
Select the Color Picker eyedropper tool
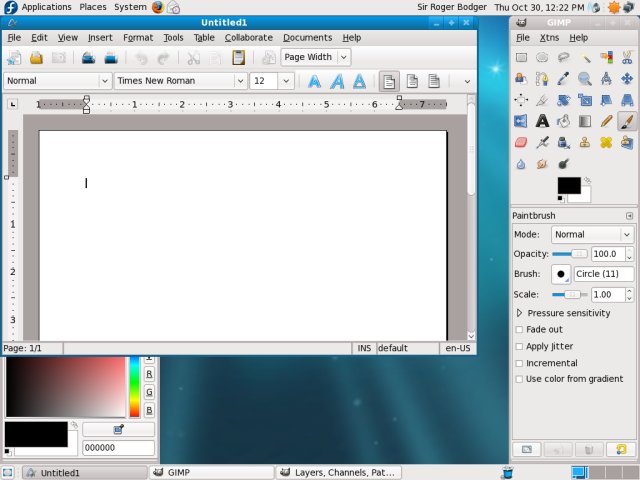click(564, 79)
